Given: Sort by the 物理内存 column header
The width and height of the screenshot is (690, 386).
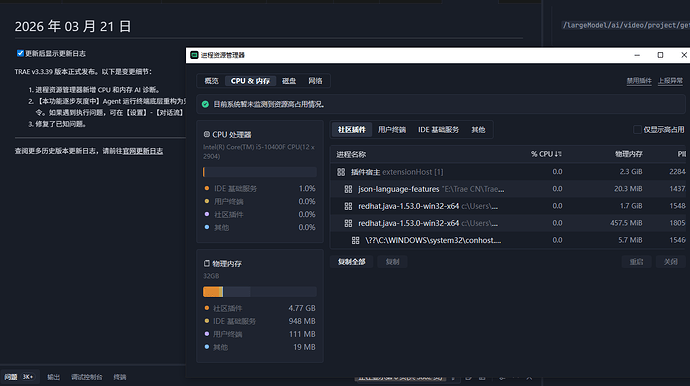Looking at the screenshot, I should [628, 154].
